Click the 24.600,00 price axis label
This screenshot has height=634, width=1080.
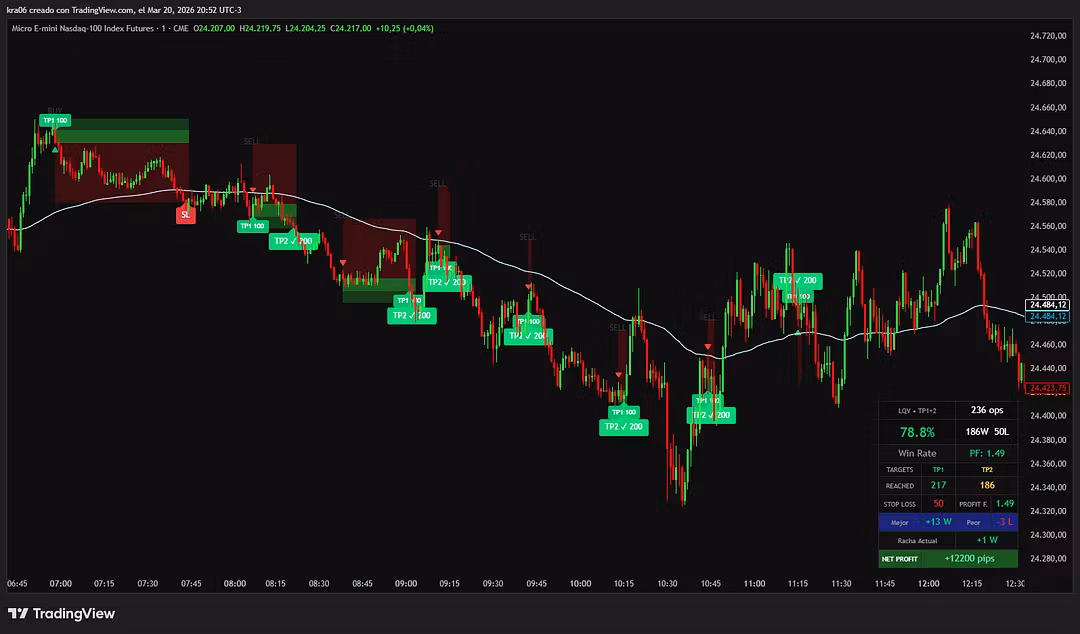click(x=1048, y=178)
